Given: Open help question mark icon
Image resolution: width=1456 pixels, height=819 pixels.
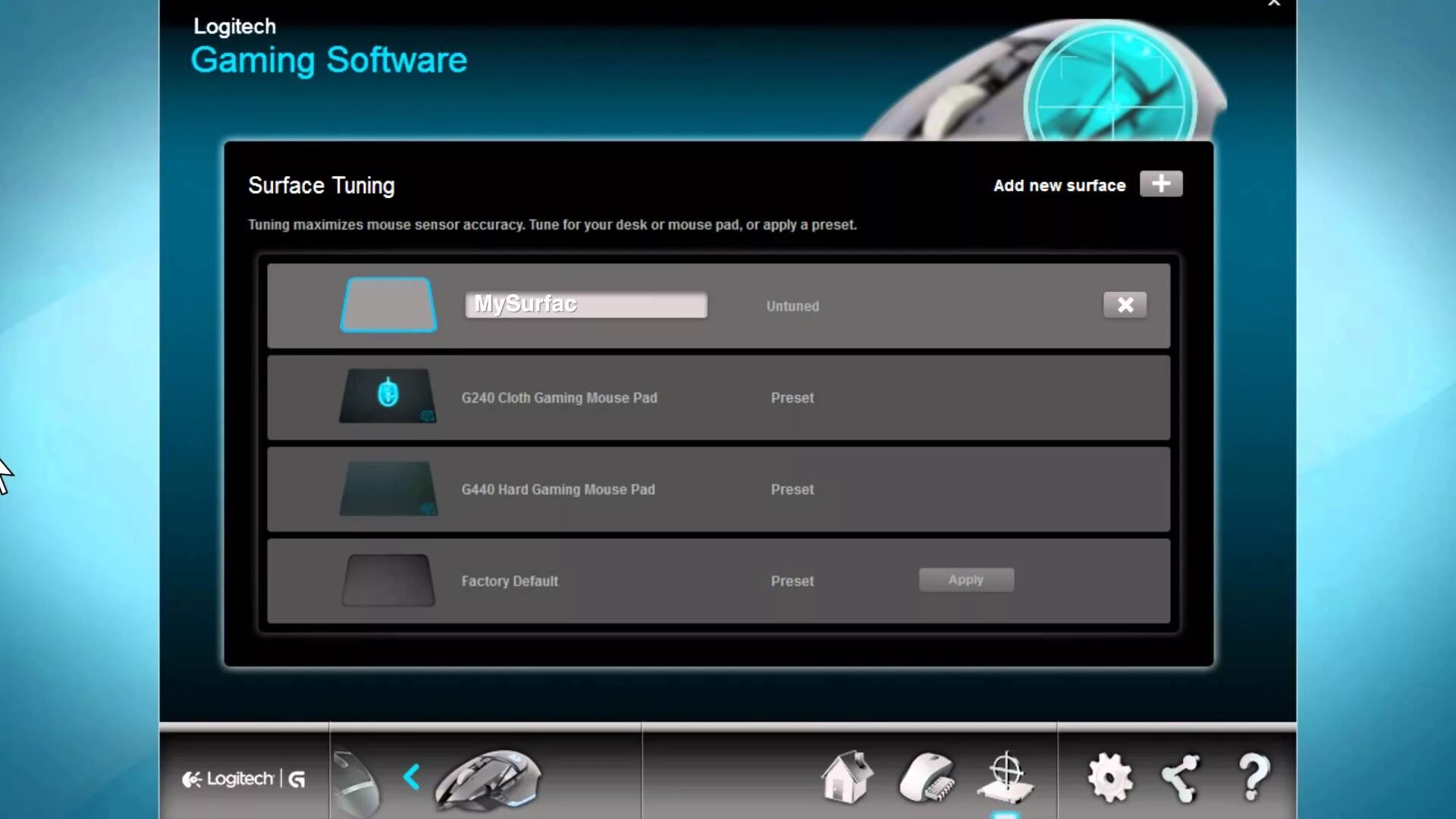Looking at the screenshot, I should point(1254,777).
